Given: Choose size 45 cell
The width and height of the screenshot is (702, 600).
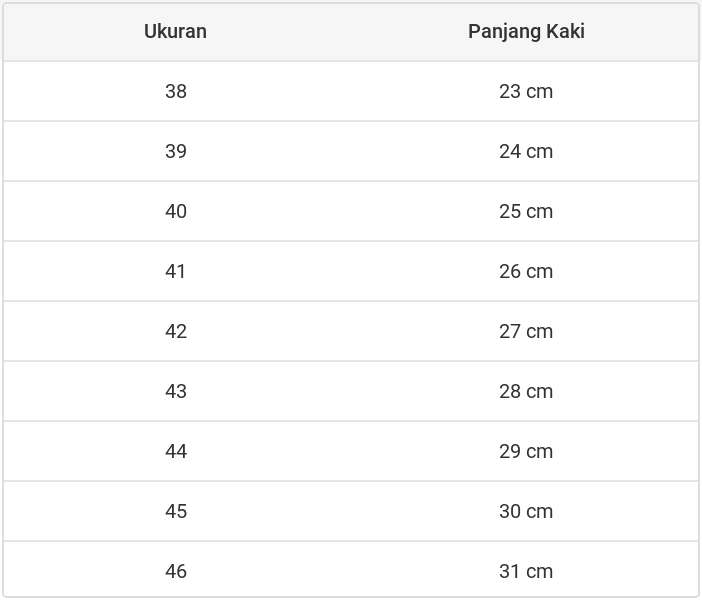Looking at the screenshot, I should coord(176,511).
